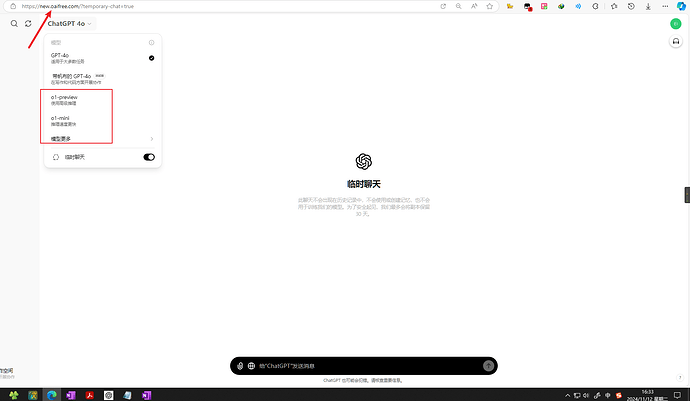Select the o1-mini model
The height and width of the screenshot is (401, 690).
point(103,121)
